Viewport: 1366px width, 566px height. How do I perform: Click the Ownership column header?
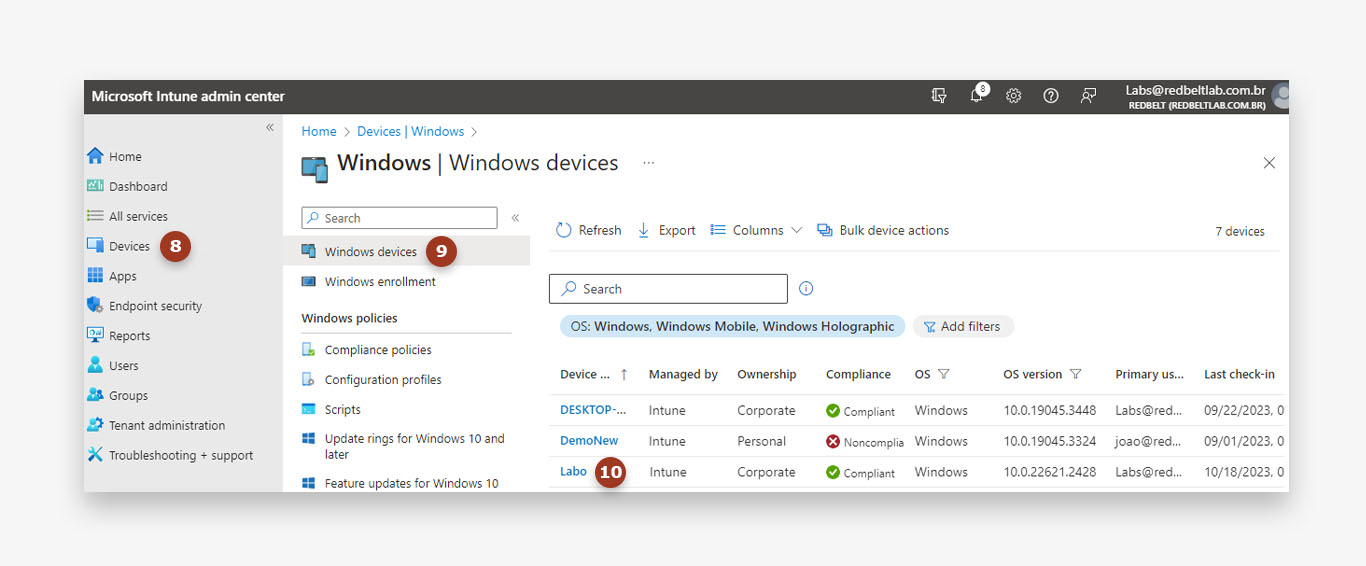tap(767, 374)
